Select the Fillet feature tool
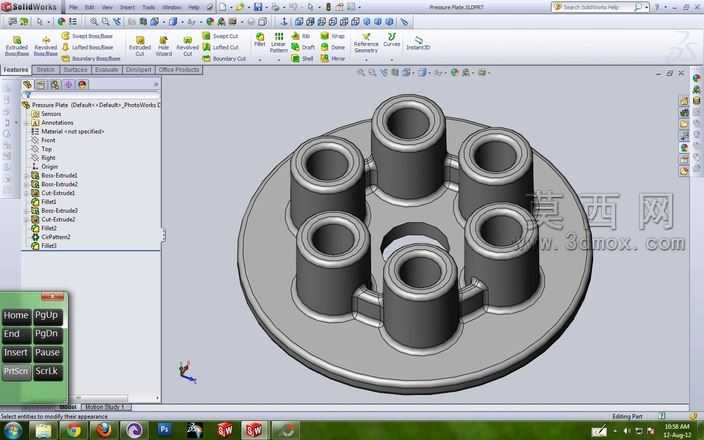This screenshot has width=704, height=440. (260, 40)
